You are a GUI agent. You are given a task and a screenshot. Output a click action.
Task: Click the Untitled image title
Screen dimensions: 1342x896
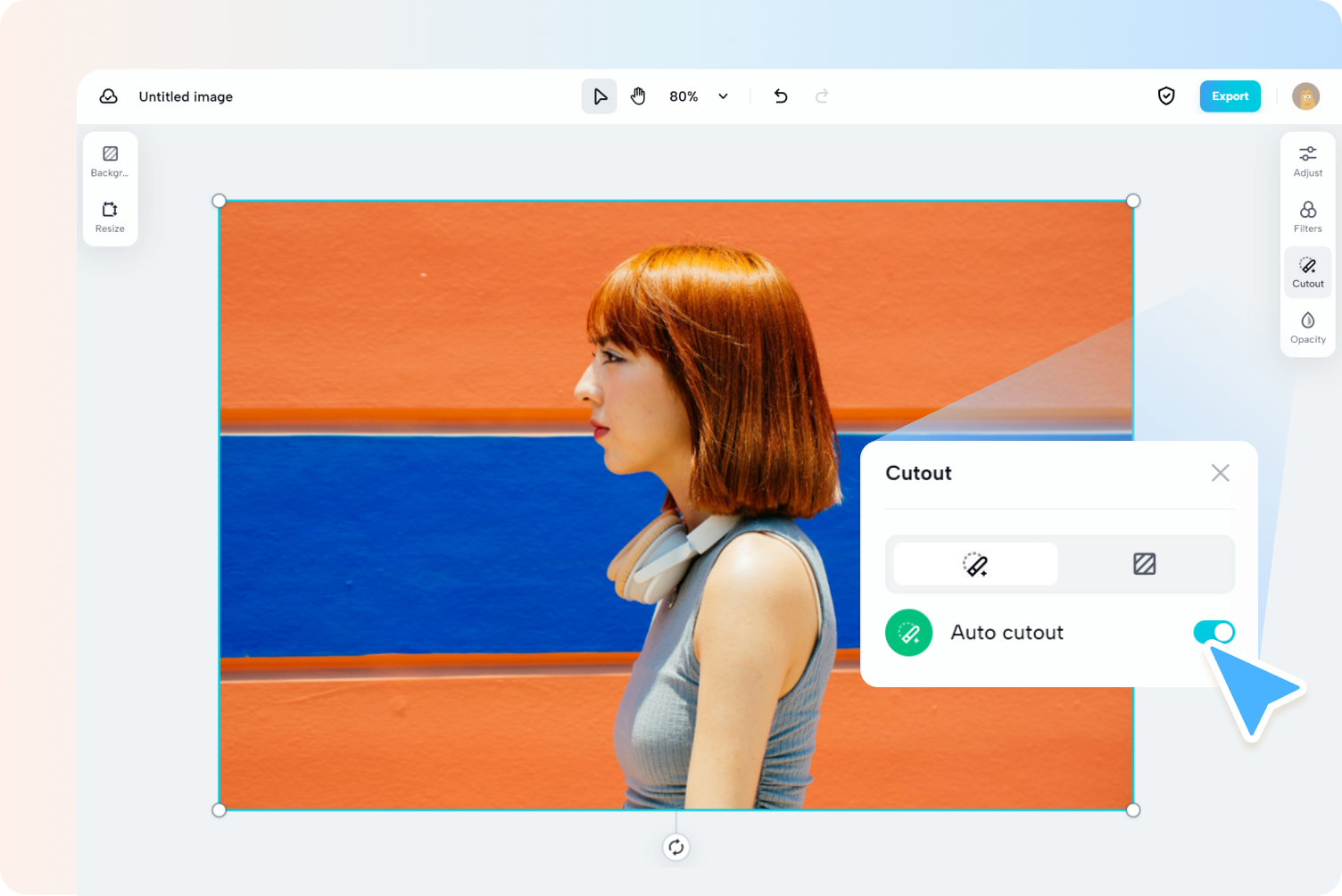click(186, 96)
